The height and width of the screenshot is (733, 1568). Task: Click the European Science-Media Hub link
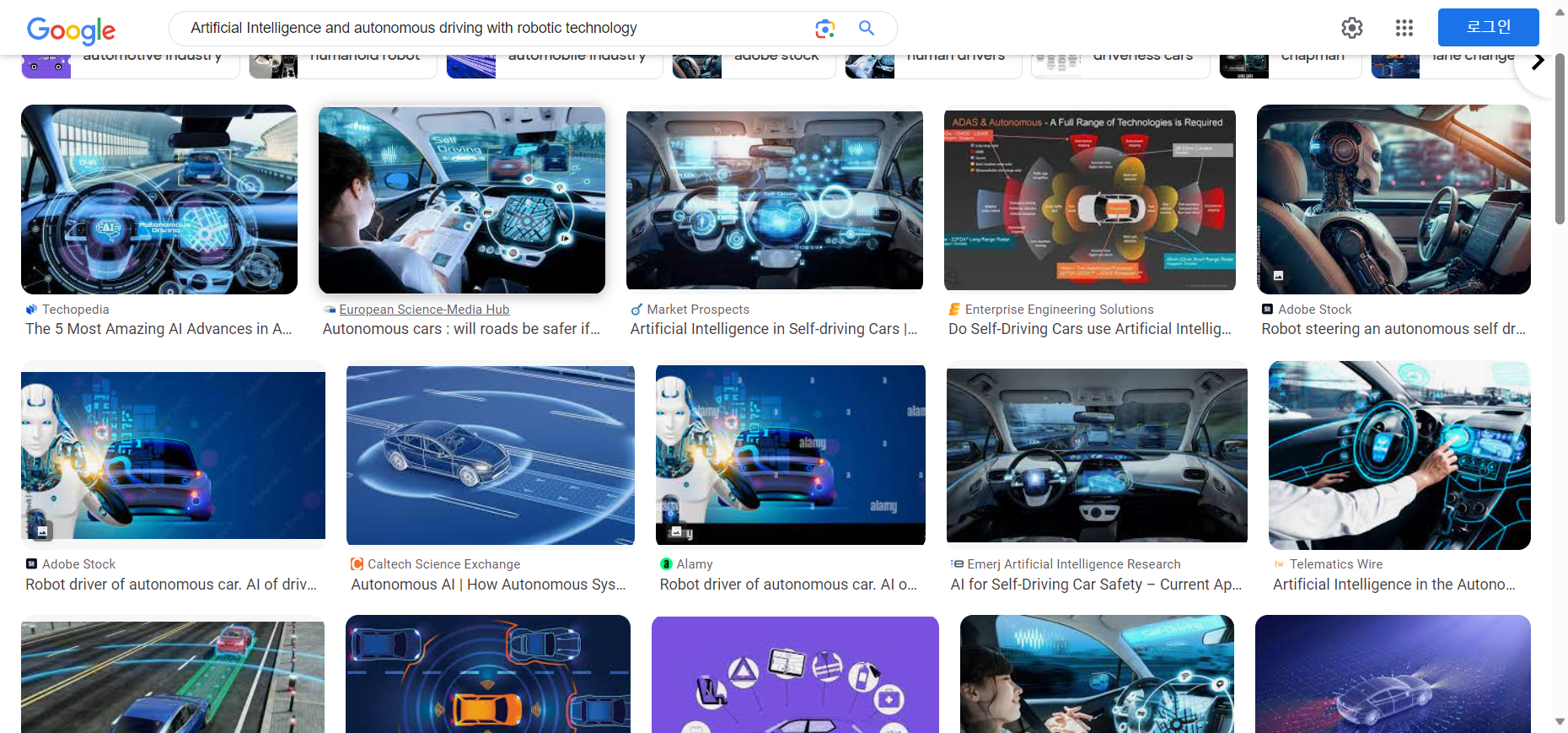(x=424, y=310)
